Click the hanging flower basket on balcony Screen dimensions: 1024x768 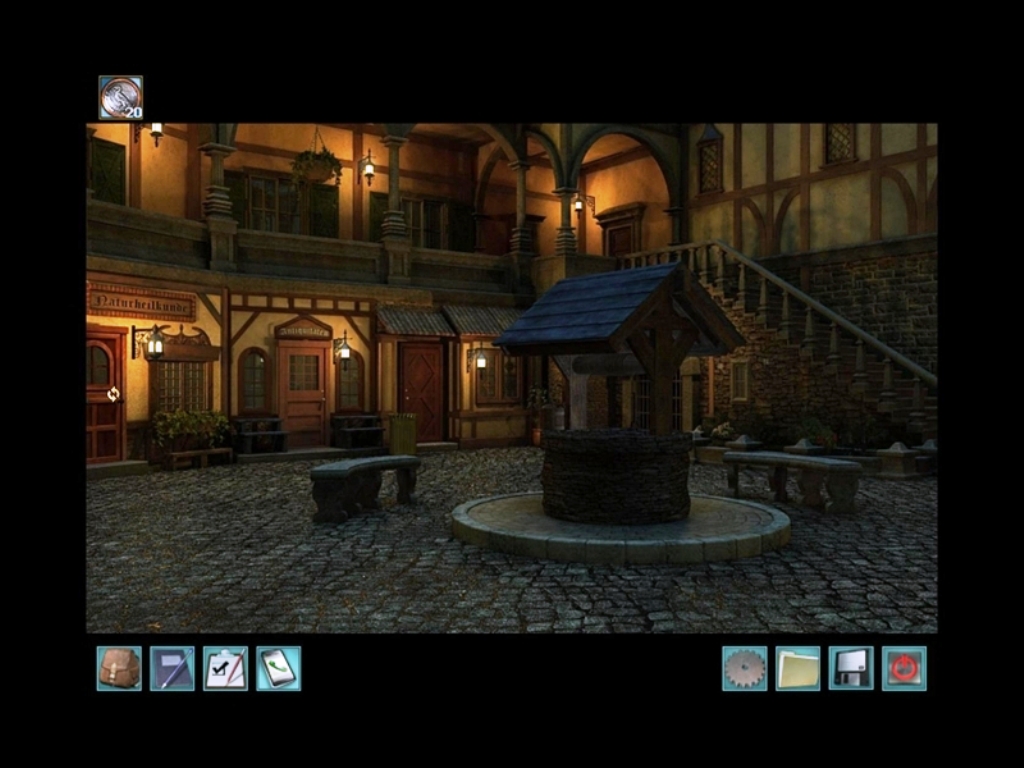pyautogui.click(x=317, y=164)
